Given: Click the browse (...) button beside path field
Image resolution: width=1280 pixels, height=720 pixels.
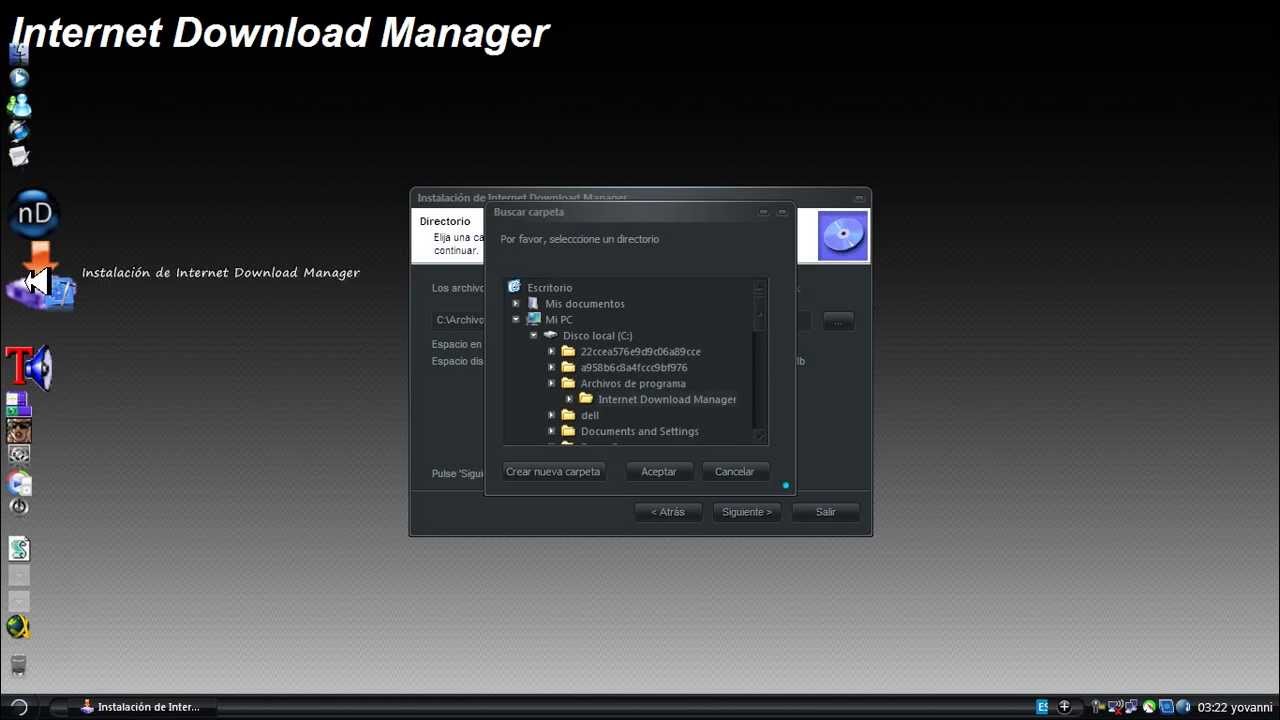Looking at the screenshot, I should pos(838,320).
